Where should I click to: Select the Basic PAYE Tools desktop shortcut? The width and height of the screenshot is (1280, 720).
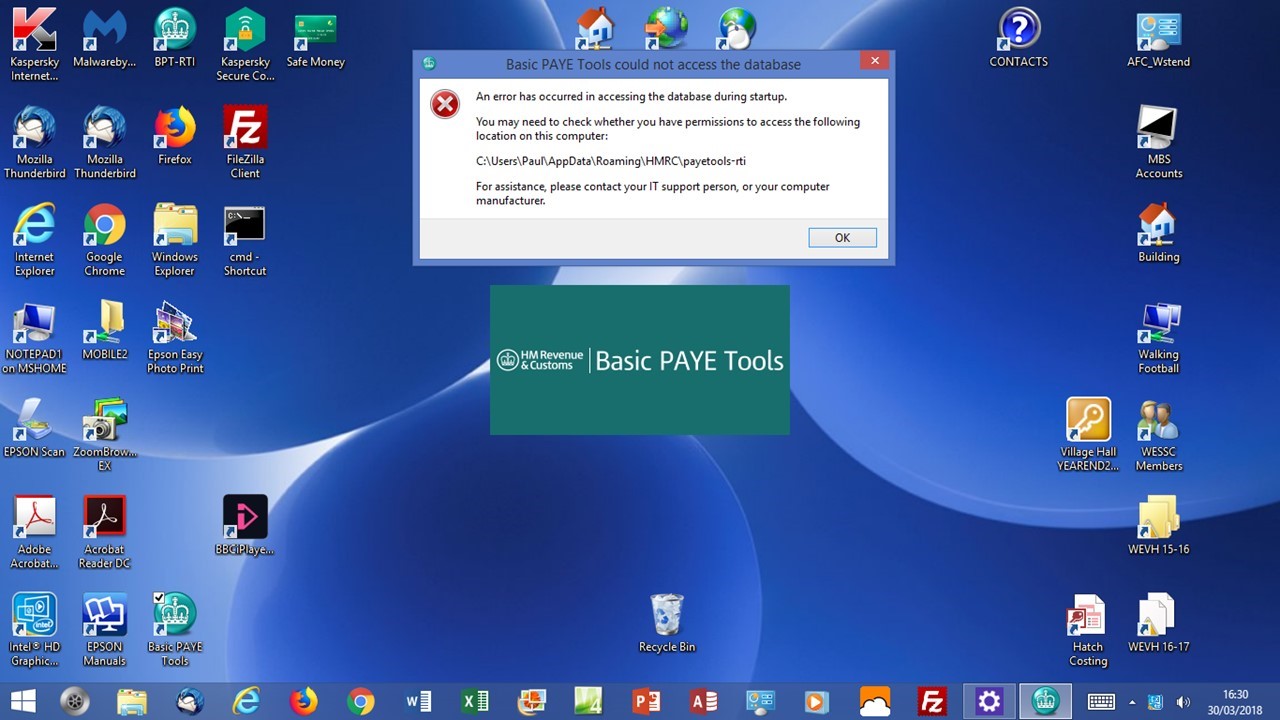[175, 630]
